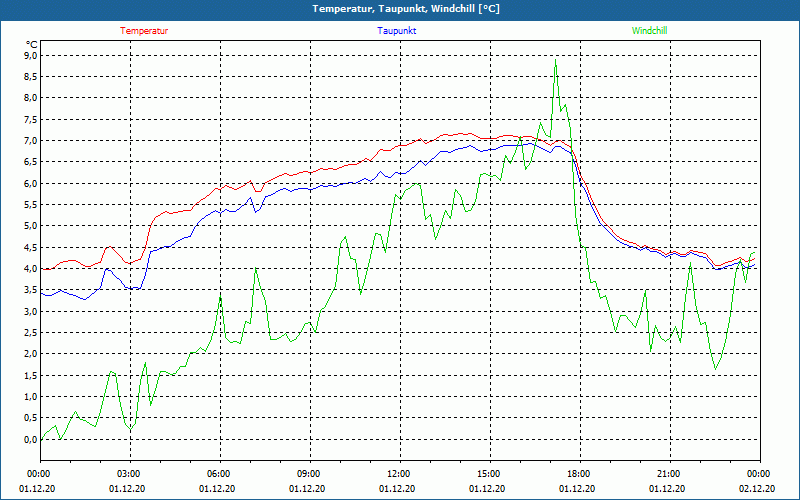Image resolution: width=800 pixels, height=500 pixels.
Task: Click the 02.12.20 date label
Action: click(757, 489)
